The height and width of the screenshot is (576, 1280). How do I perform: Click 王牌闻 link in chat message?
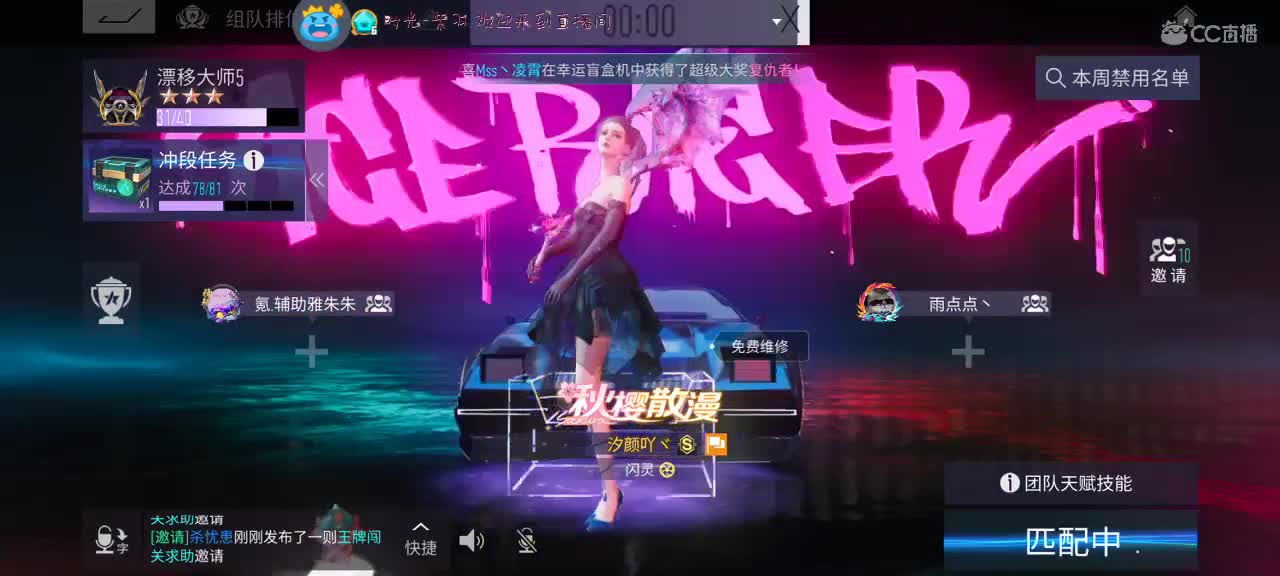click(x=357, y=537)
